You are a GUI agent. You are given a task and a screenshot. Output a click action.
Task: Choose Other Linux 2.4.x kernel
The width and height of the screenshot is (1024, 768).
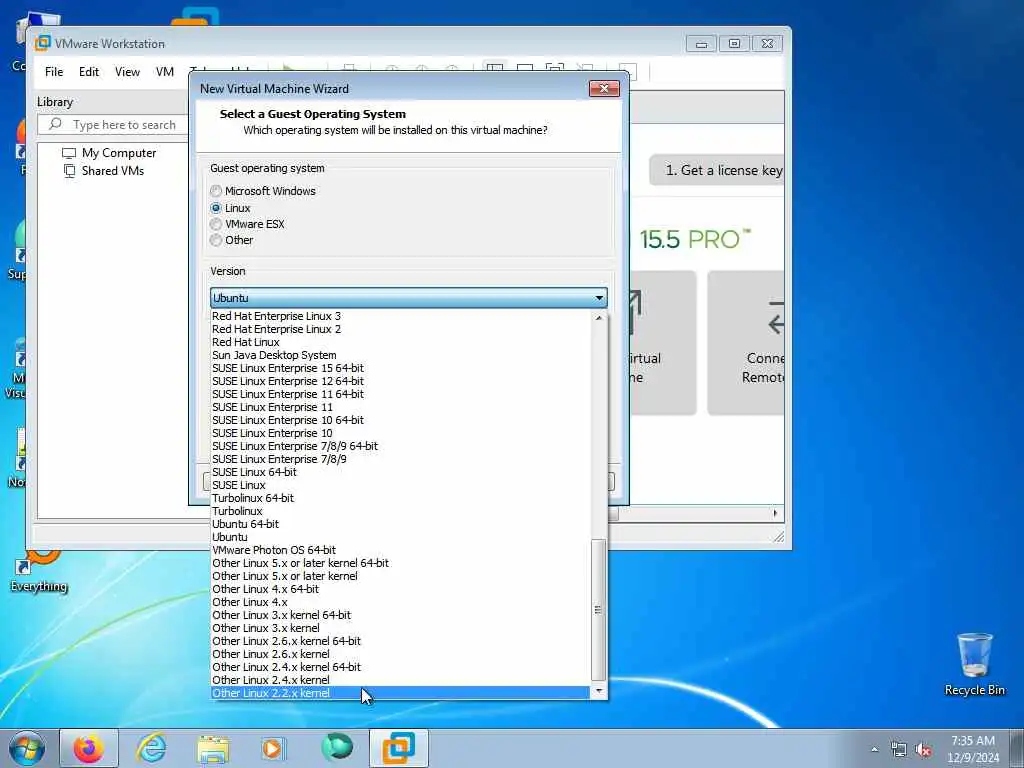[x=400, y=680]
